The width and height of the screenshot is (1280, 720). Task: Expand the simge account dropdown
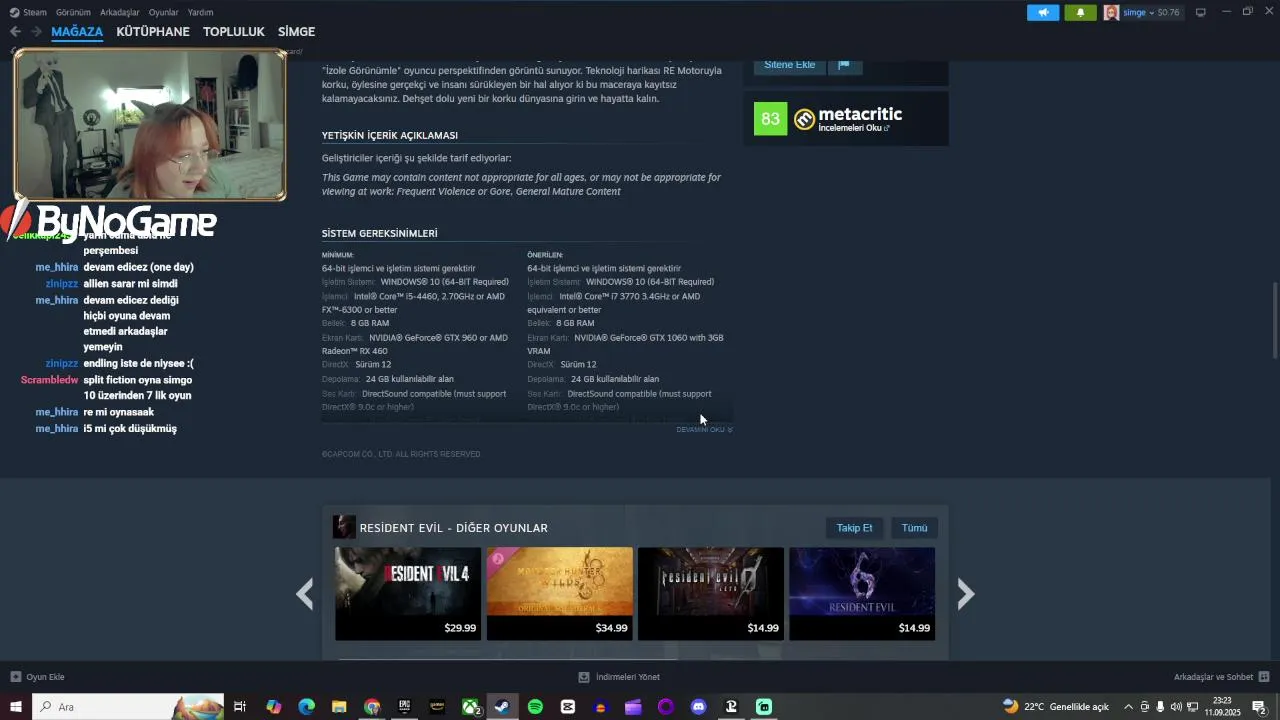click(1152, 13)
